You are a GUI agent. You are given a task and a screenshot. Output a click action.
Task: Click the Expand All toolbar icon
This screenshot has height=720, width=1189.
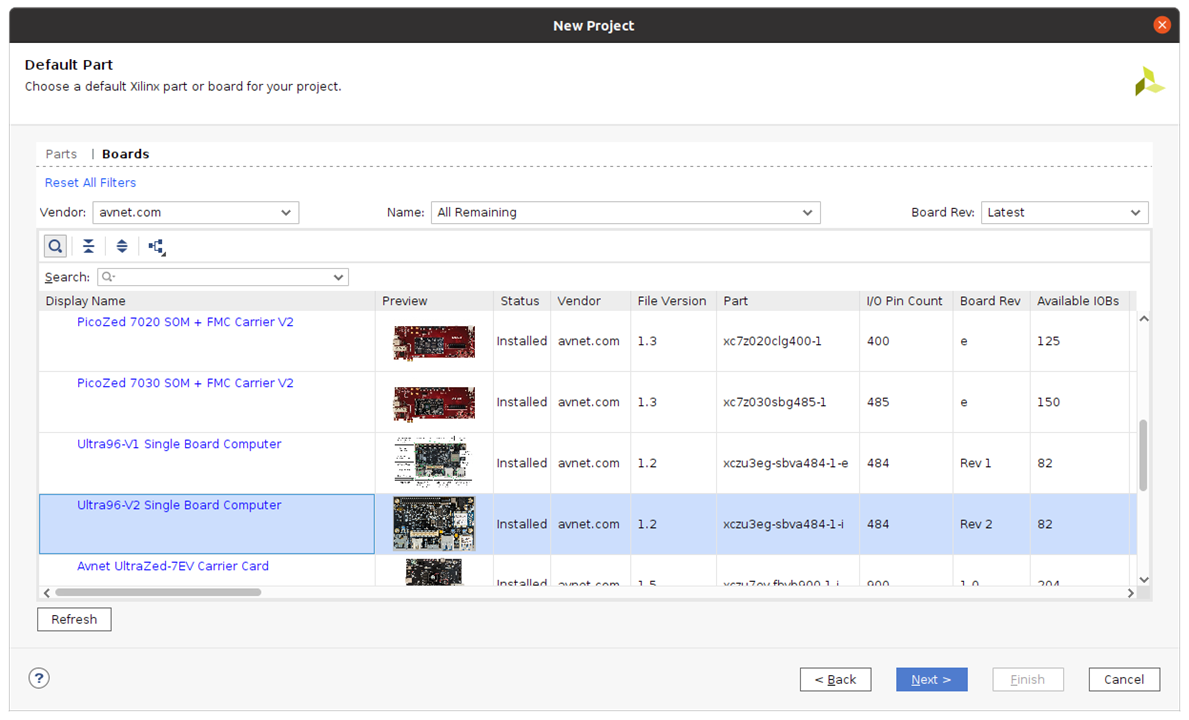pos(122,246)
